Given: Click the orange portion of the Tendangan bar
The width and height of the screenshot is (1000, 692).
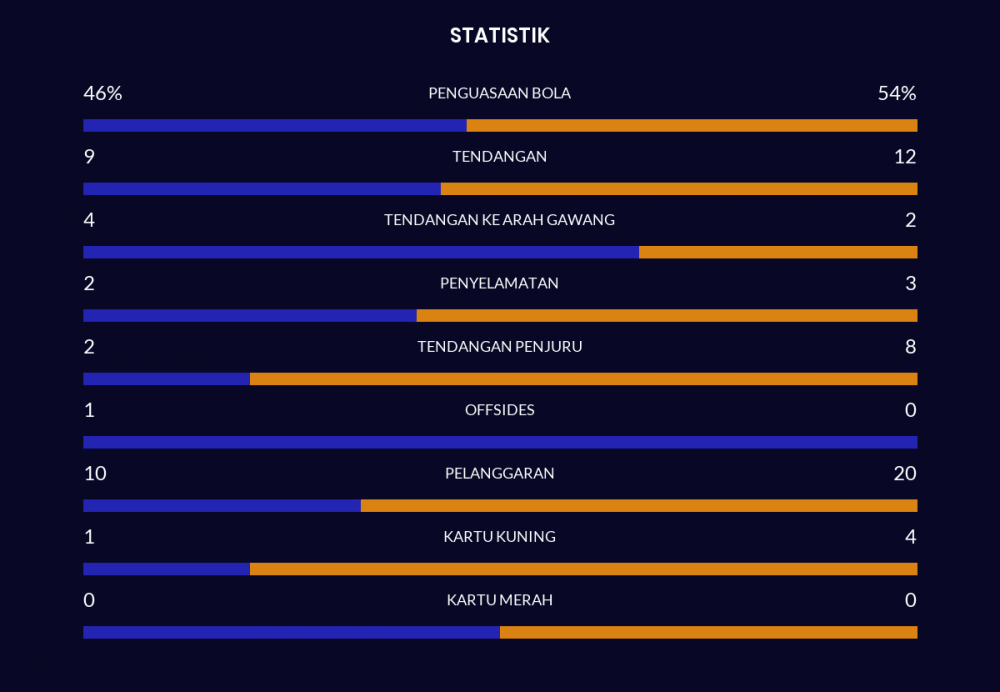Looking at the screenshot, I should tap(678, 189).
